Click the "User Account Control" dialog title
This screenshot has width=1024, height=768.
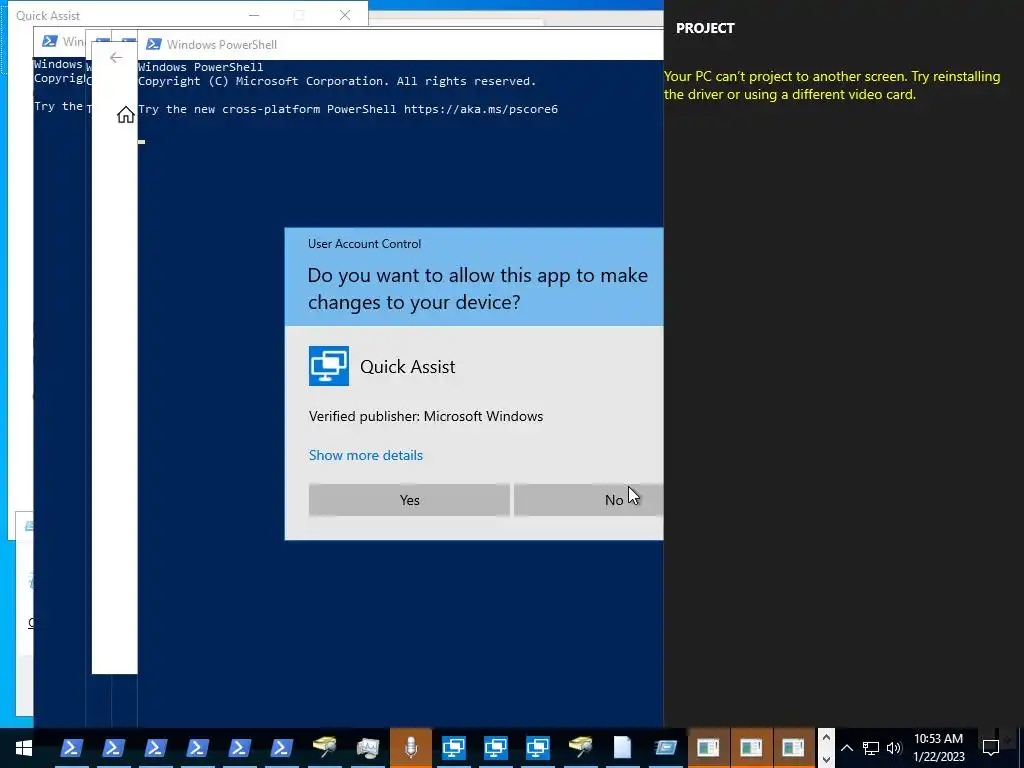[x=364, y=244]
